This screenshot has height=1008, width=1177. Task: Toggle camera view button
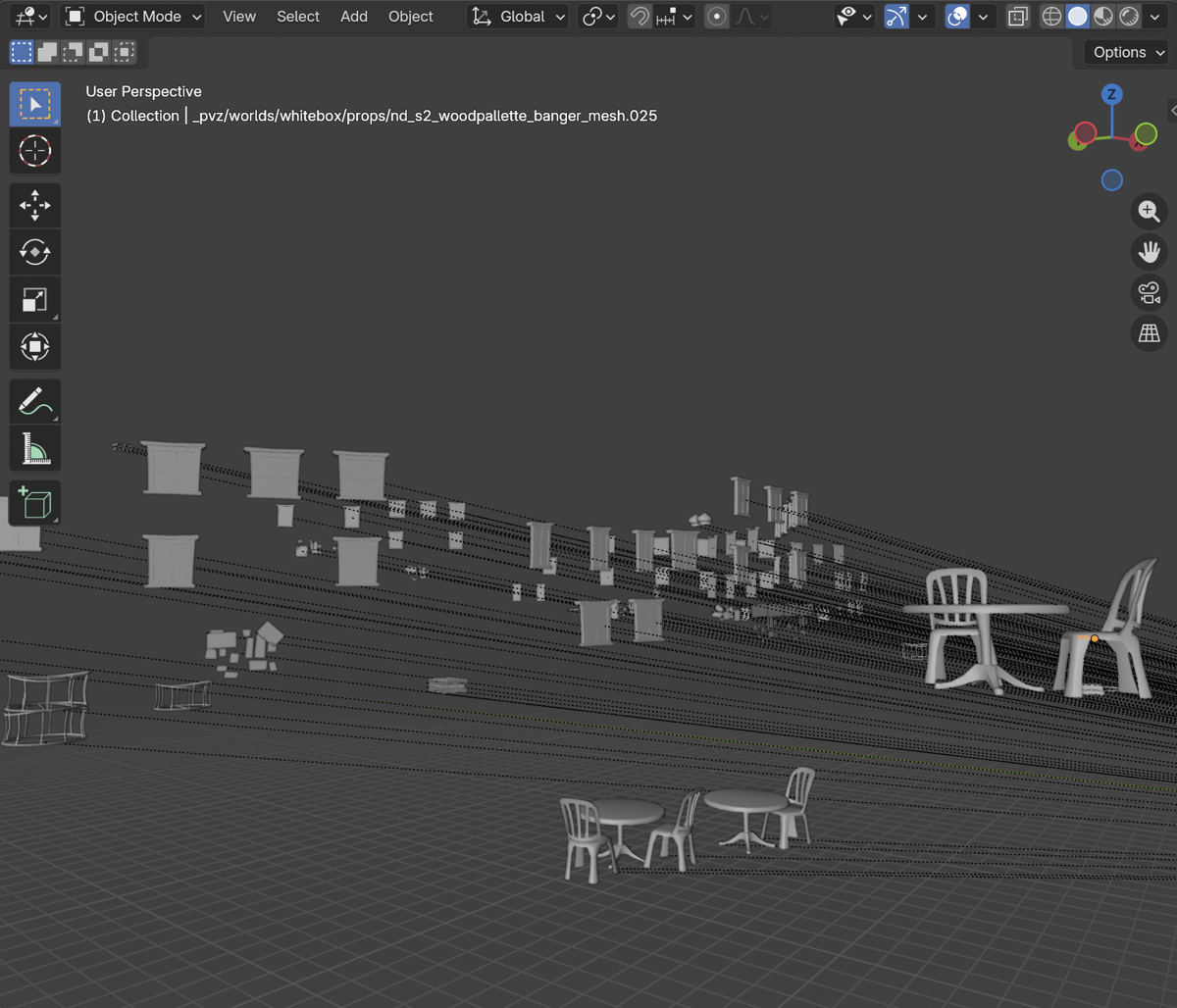[1149, 292]
